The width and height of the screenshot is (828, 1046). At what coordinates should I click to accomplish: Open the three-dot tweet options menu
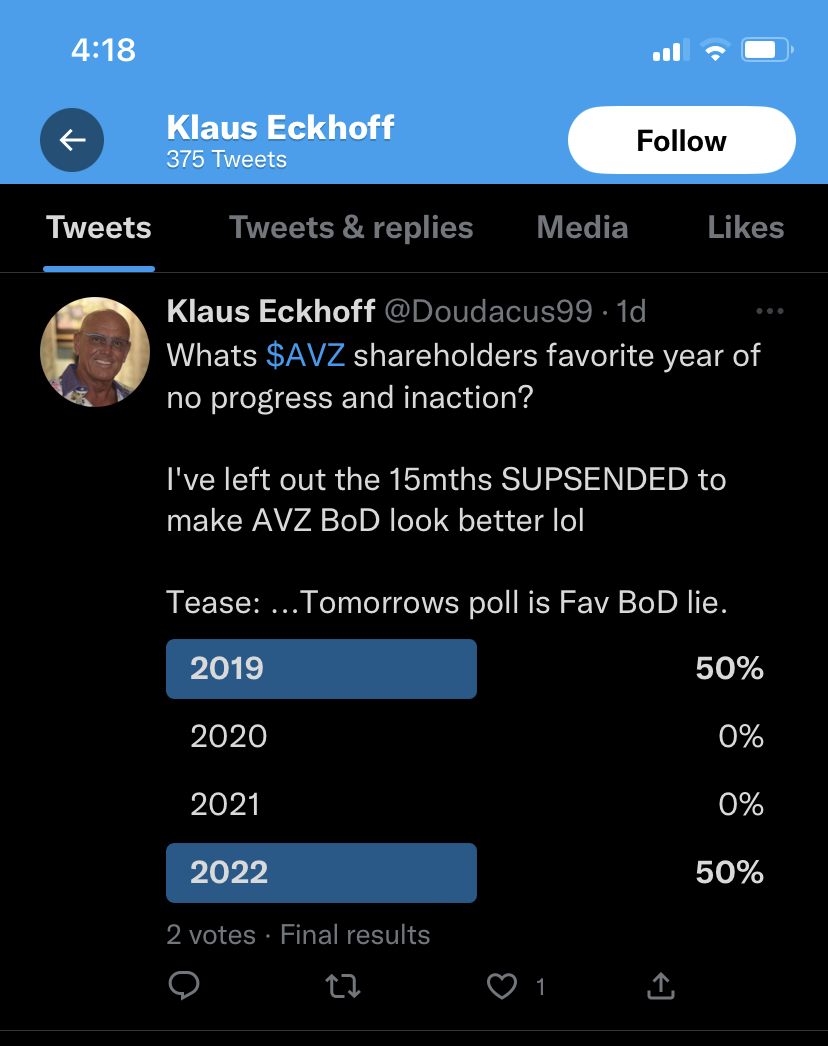pyautogui.click(x=770, y=312)
